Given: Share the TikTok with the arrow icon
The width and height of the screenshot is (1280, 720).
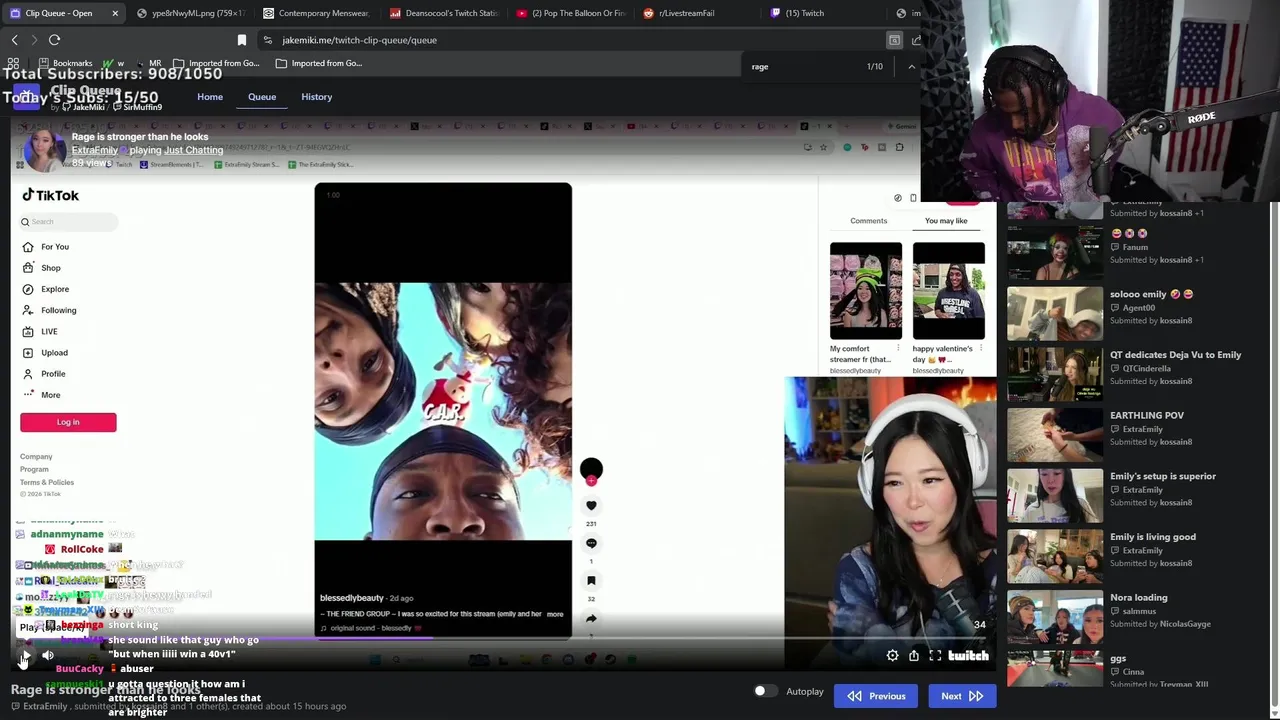Looking at the screenshot, I should (x=591, y=618).
